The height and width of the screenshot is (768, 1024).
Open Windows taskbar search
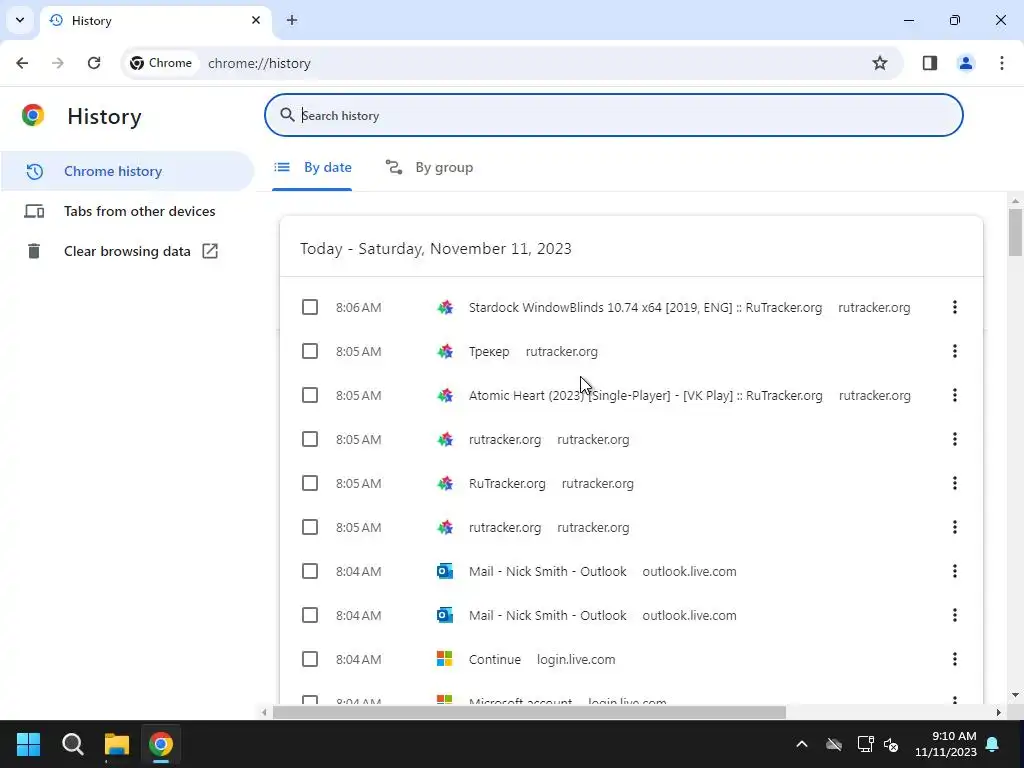pyautogui.click(x=72, y=744)
